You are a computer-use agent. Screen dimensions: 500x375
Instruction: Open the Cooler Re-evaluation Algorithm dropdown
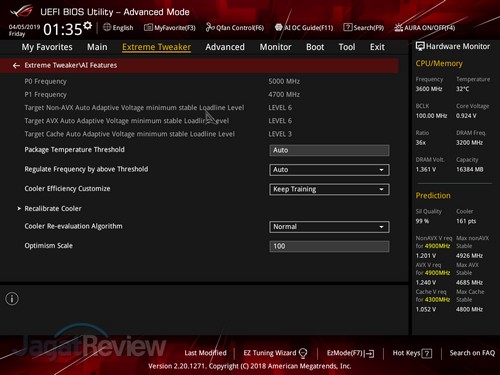pos(329,227)
